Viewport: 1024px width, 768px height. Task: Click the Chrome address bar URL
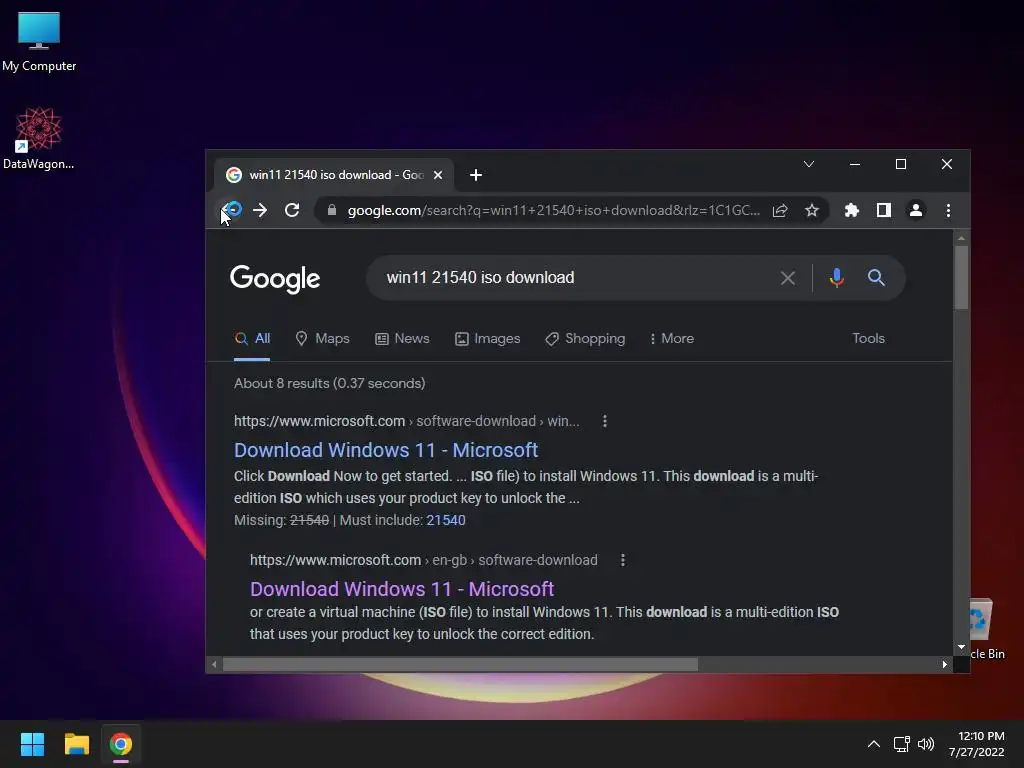tap(554, 210)
